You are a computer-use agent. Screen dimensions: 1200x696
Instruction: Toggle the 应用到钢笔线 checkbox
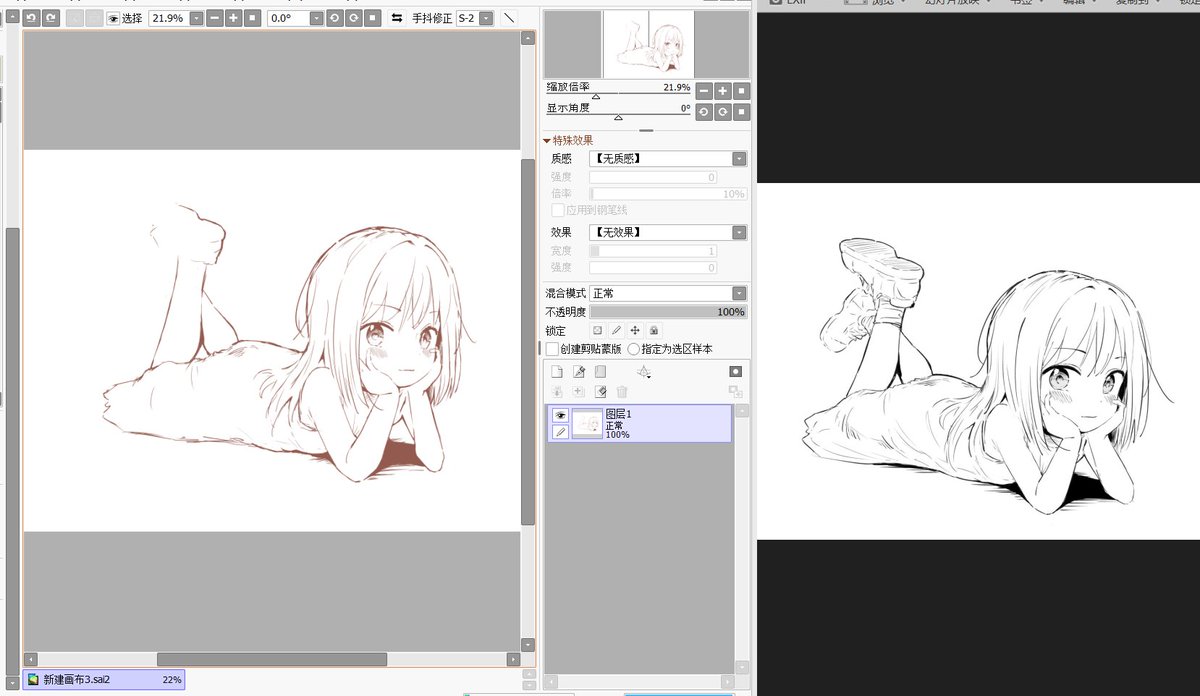tap(558, 210)
